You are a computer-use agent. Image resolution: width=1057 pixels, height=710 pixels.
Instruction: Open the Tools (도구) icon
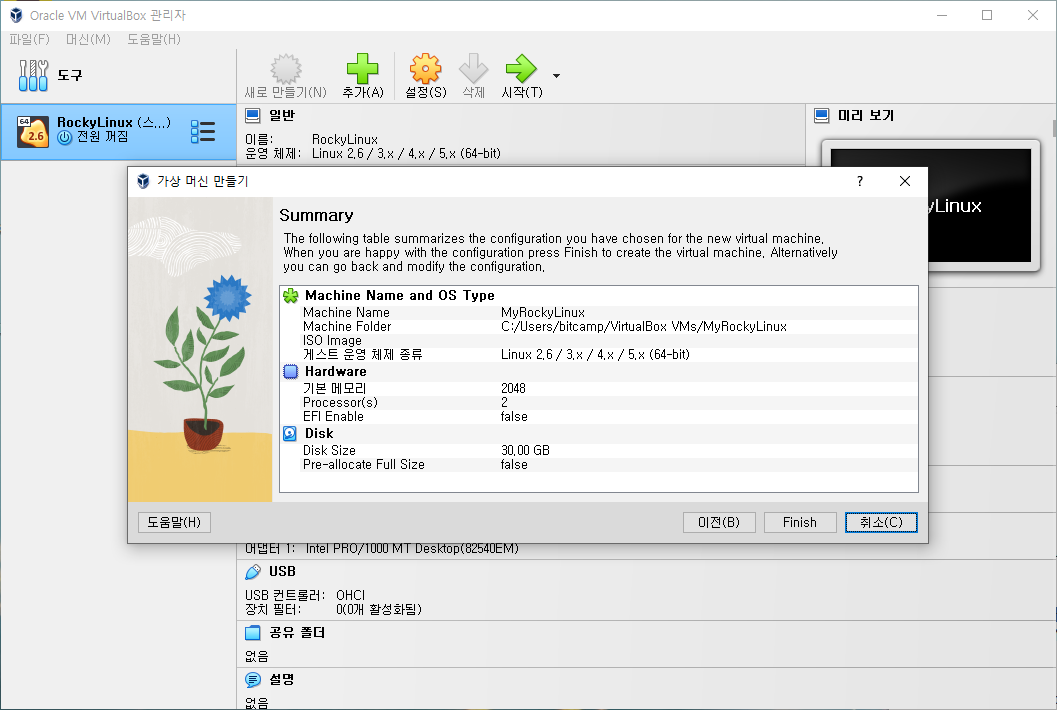[34, 75]
